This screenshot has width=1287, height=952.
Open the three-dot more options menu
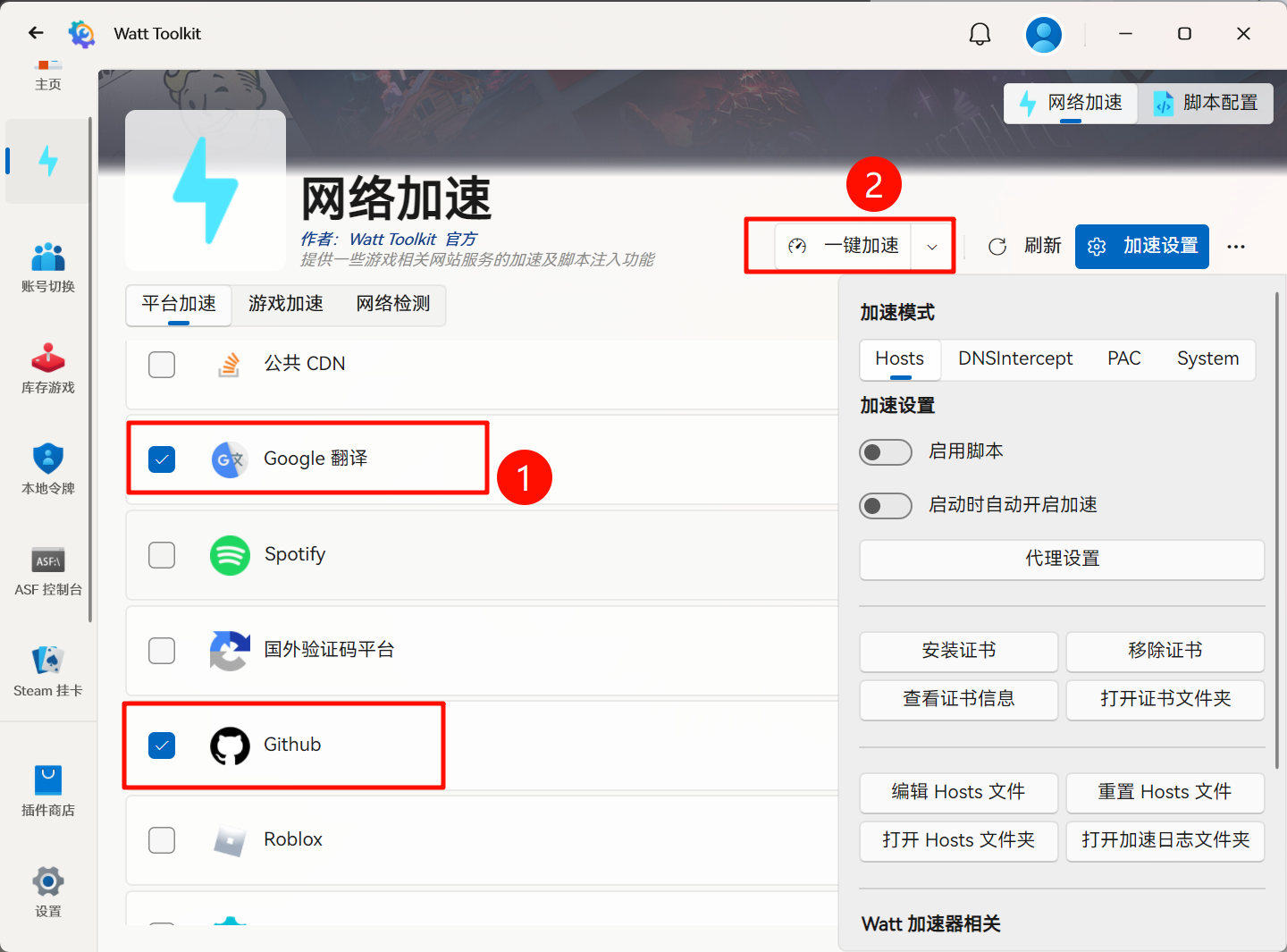(1236, 247)
